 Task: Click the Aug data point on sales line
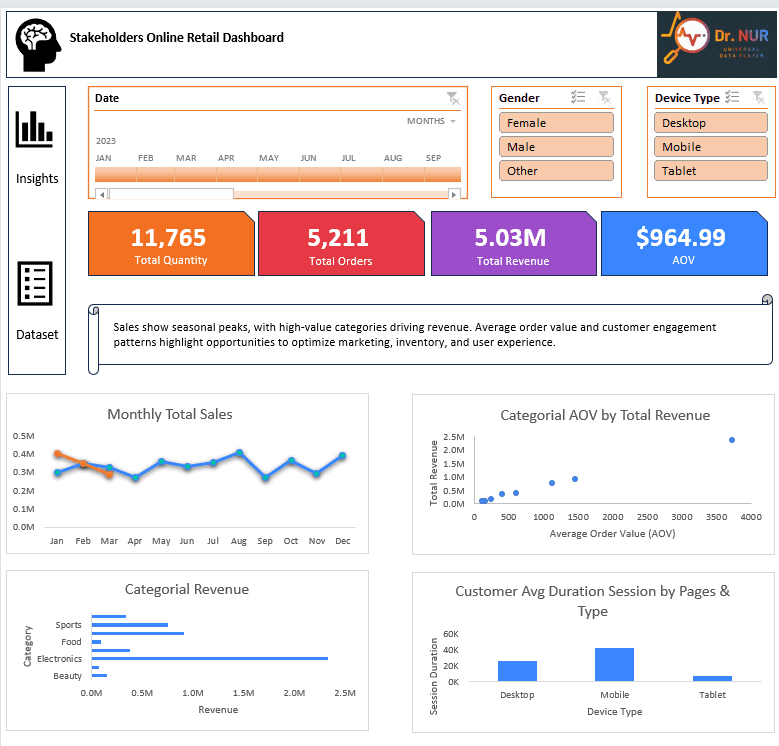(x=239, y=452)
